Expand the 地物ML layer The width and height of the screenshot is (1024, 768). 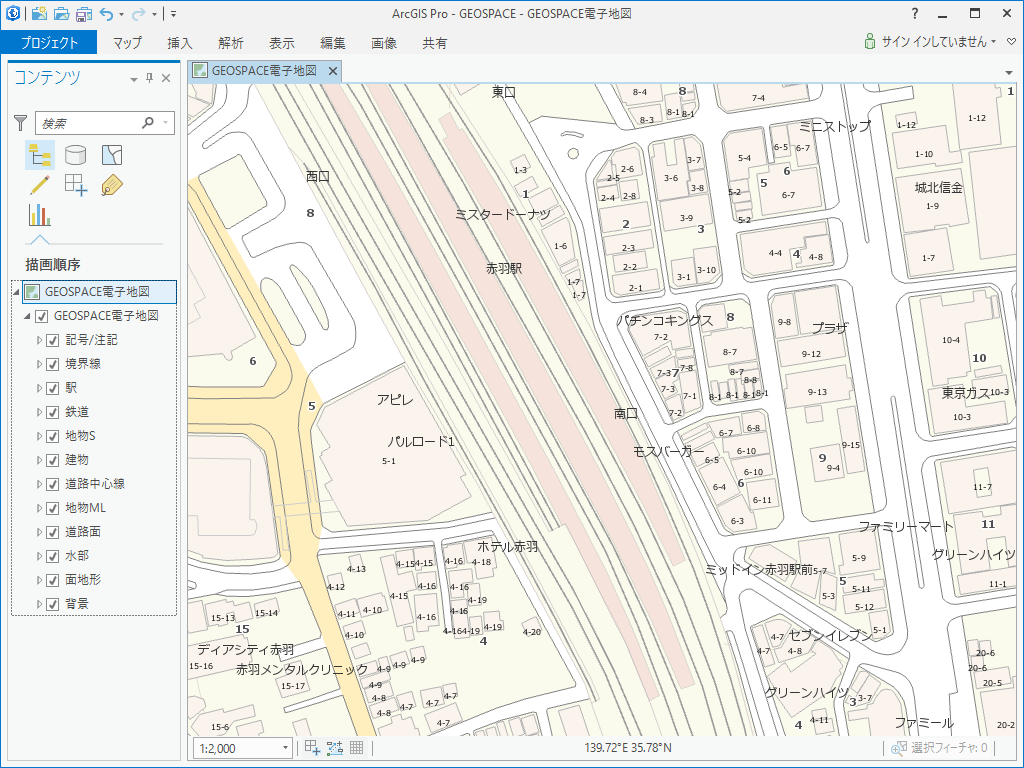(39, 508)
